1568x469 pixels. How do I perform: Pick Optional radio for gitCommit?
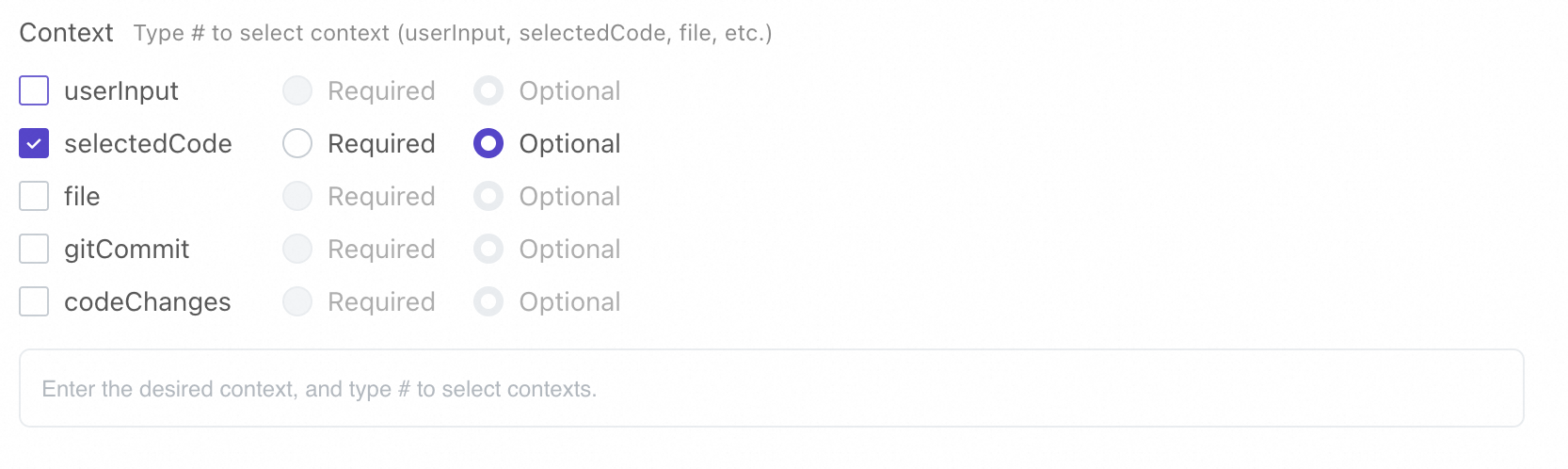tap(488, 249)
